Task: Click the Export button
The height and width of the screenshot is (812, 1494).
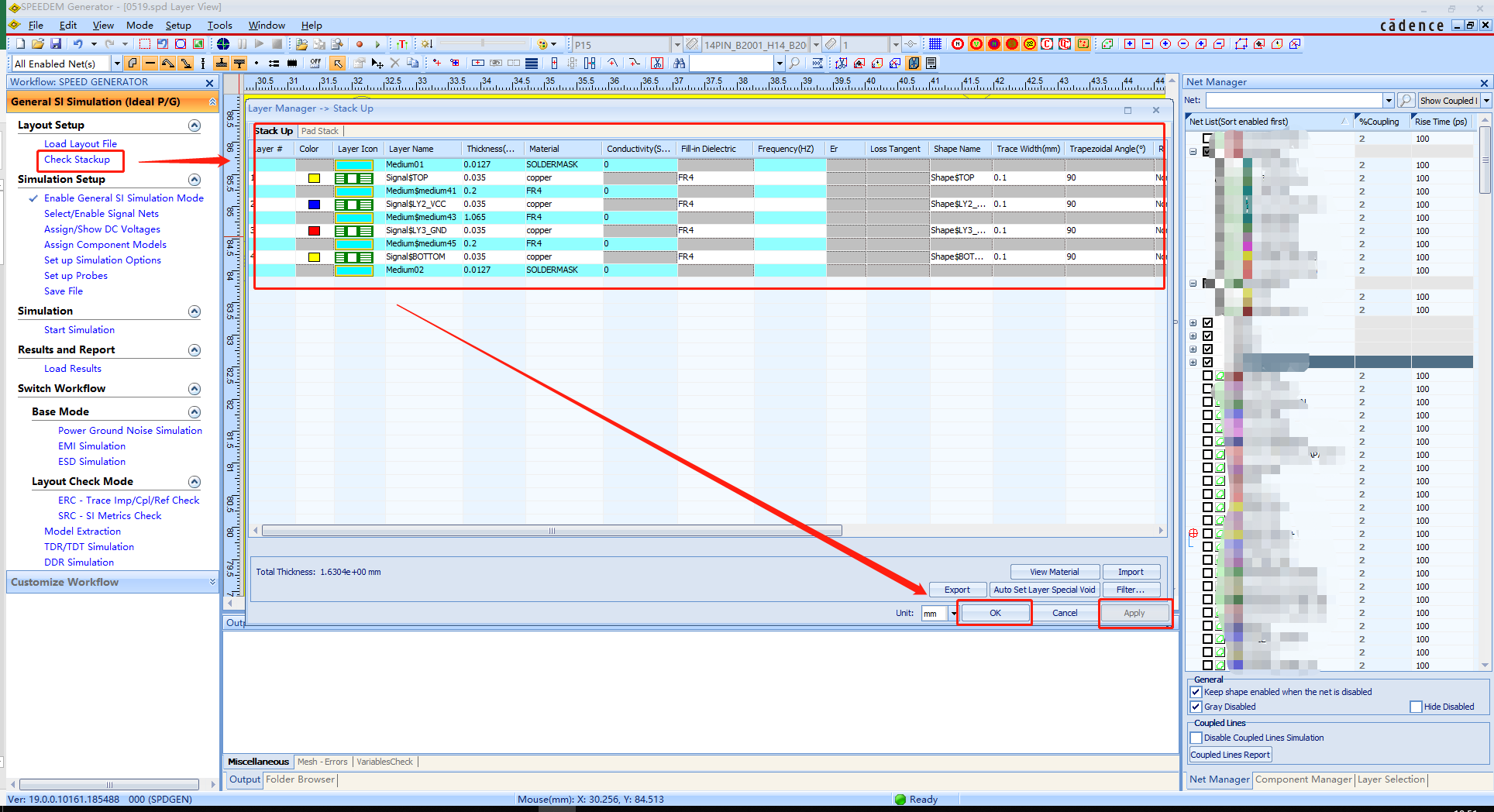Action: click(x=957, y=590)
